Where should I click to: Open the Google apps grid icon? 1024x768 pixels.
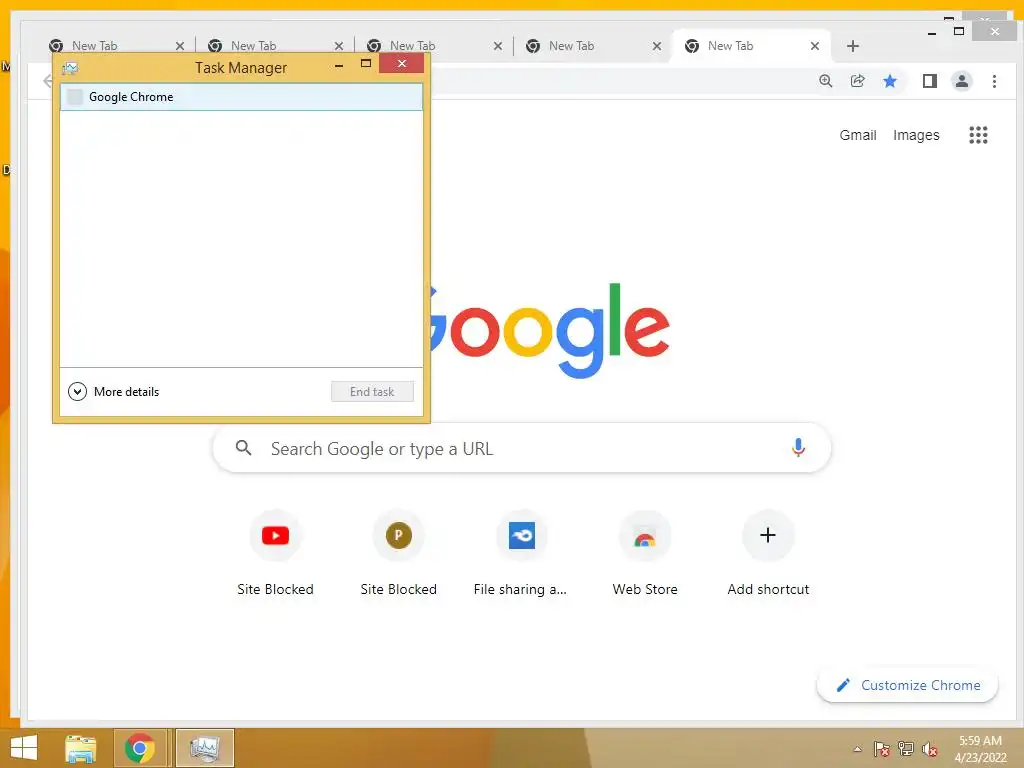[x=978, y=135]
